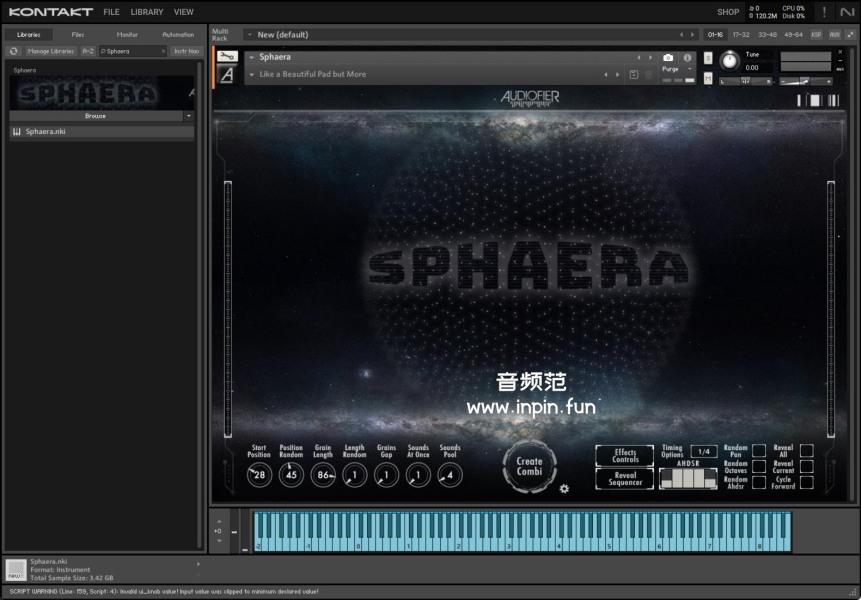Open the FILE menu
Screen dimensions: 861x600
(x=111, y=12)
